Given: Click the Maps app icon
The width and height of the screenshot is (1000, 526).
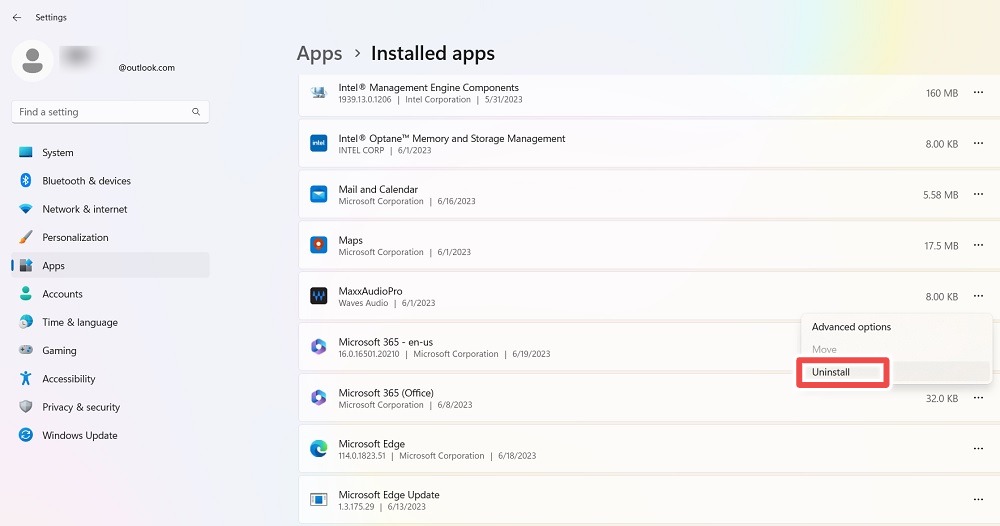Looking at the screenshot, I should pos(318,245).
